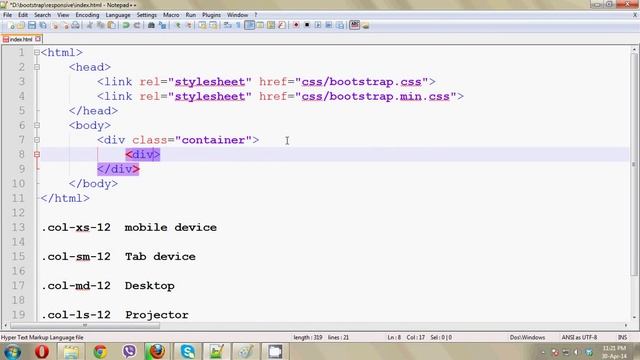Click 'Dos\Windows' line ending in the status bar
Viewport: 640px width, 360px height.
pyautogui.click(x=527, y=338)
